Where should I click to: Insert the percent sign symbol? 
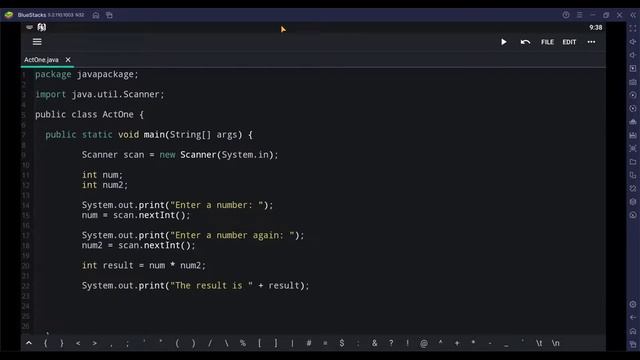coord(243,343)
